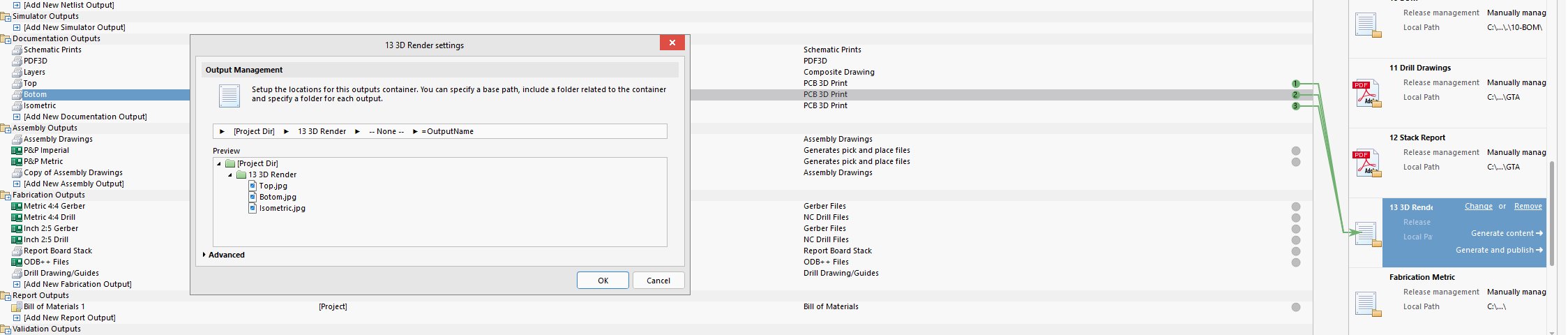Click the Bill of Materials 1 icon
Viewport: 1568px width, 335px height.
(x=17, y=307)
